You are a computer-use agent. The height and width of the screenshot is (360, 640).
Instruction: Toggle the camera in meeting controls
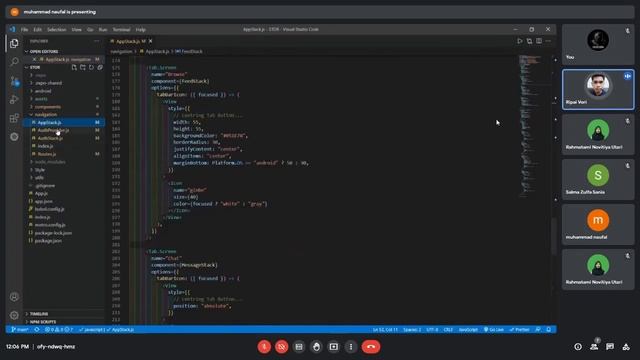282,347
